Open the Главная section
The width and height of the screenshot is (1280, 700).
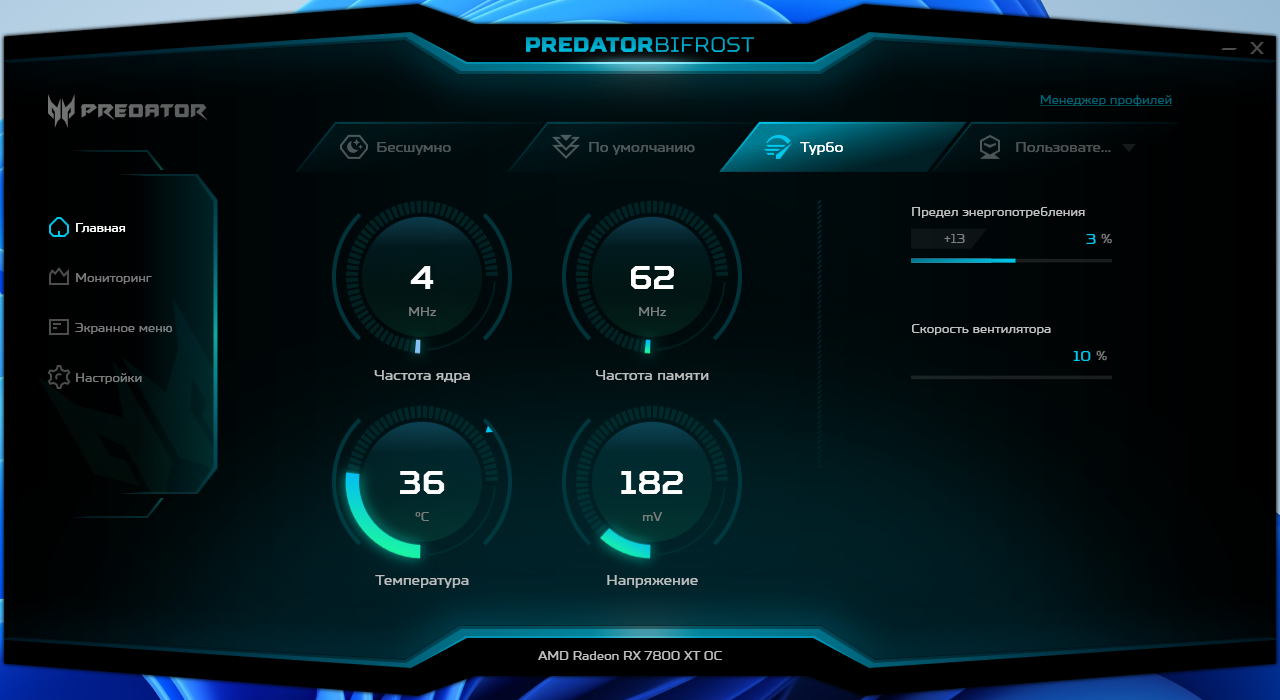click(88, 227)
